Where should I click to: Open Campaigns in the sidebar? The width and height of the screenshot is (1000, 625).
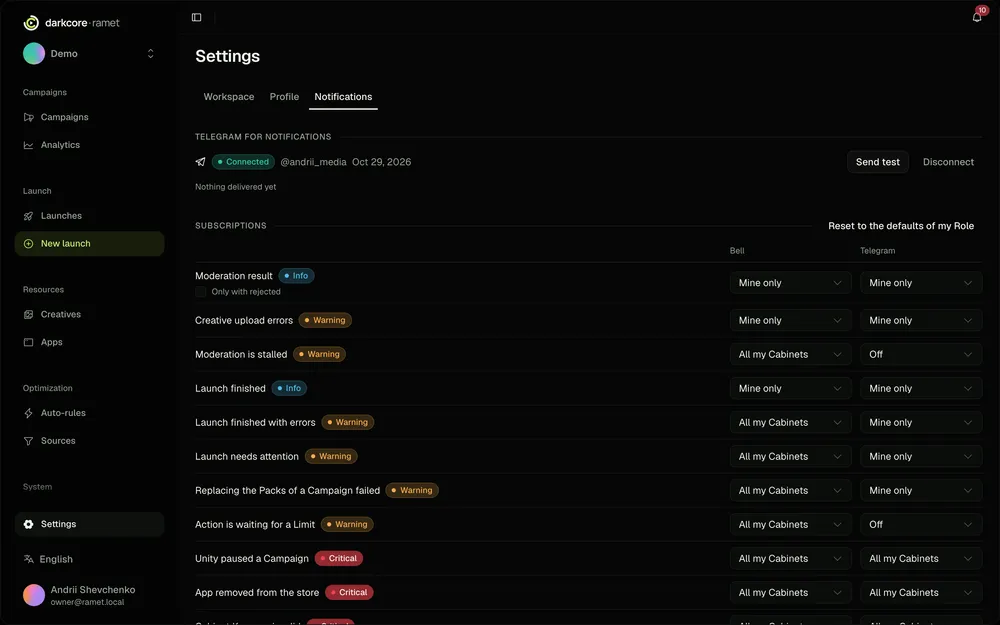coord(89,117)
